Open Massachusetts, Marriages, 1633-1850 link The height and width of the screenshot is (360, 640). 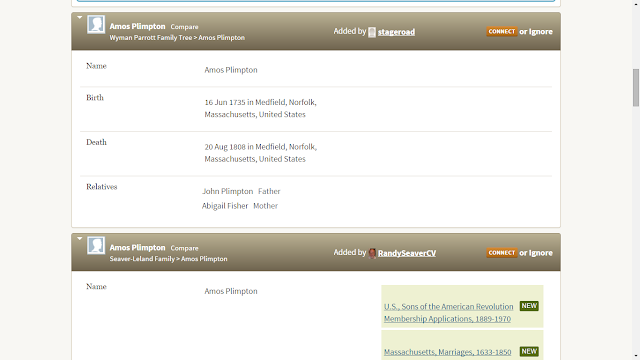[447, 352]
